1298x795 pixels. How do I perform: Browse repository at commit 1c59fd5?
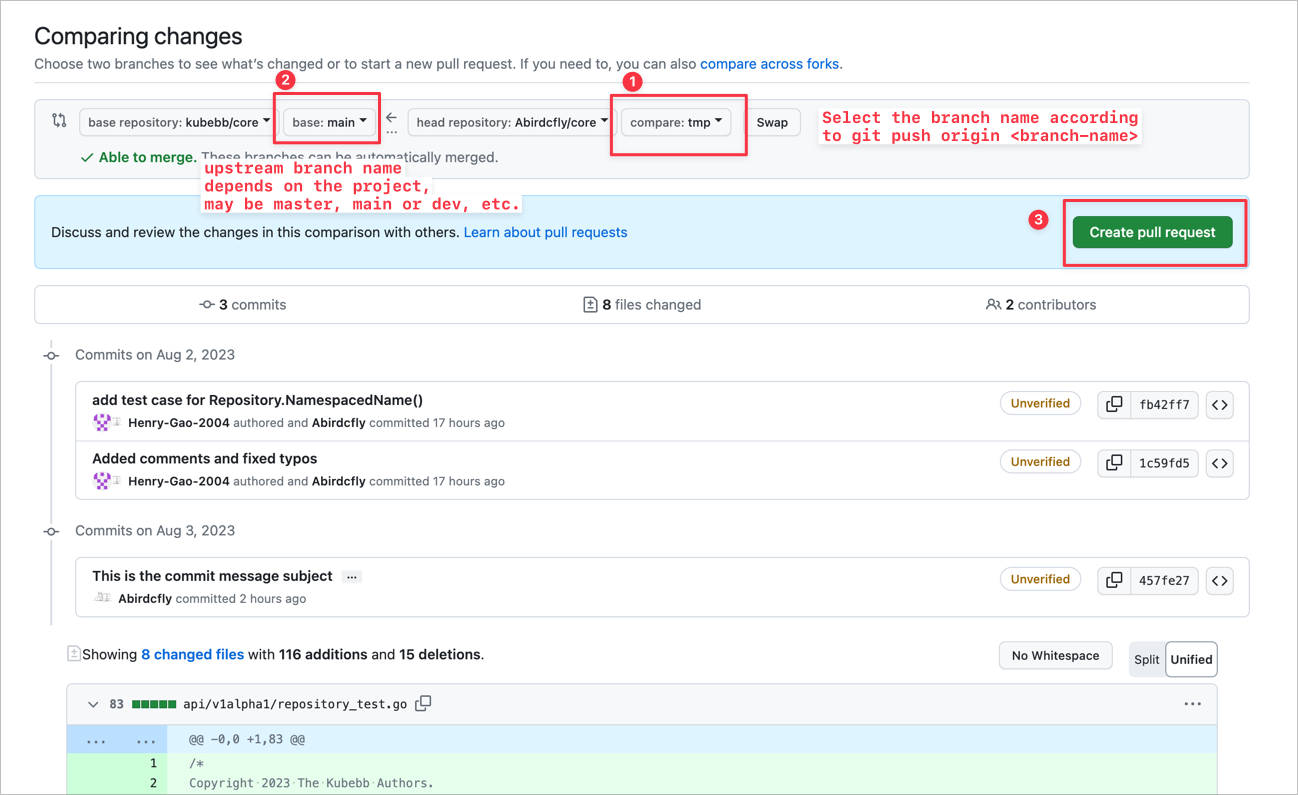click(1219, 463)
